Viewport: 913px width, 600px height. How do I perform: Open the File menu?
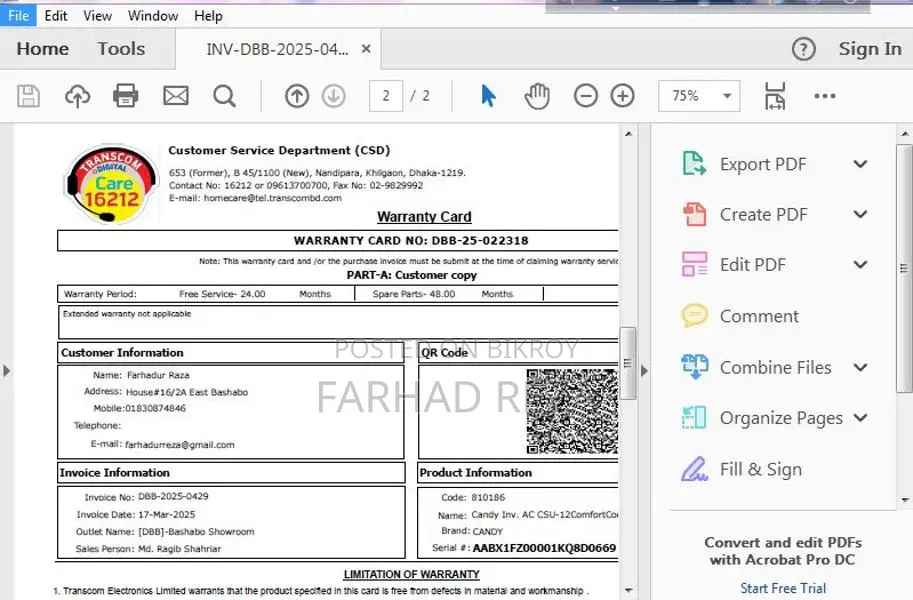(x=18, y=16)
